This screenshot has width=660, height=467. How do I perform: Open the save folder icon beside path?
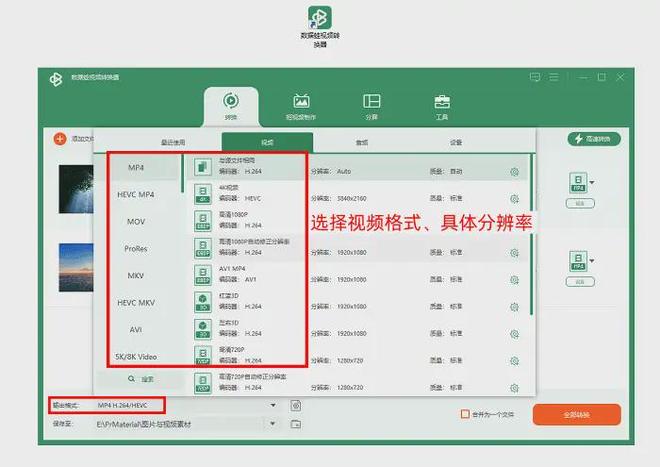(296, 424)
